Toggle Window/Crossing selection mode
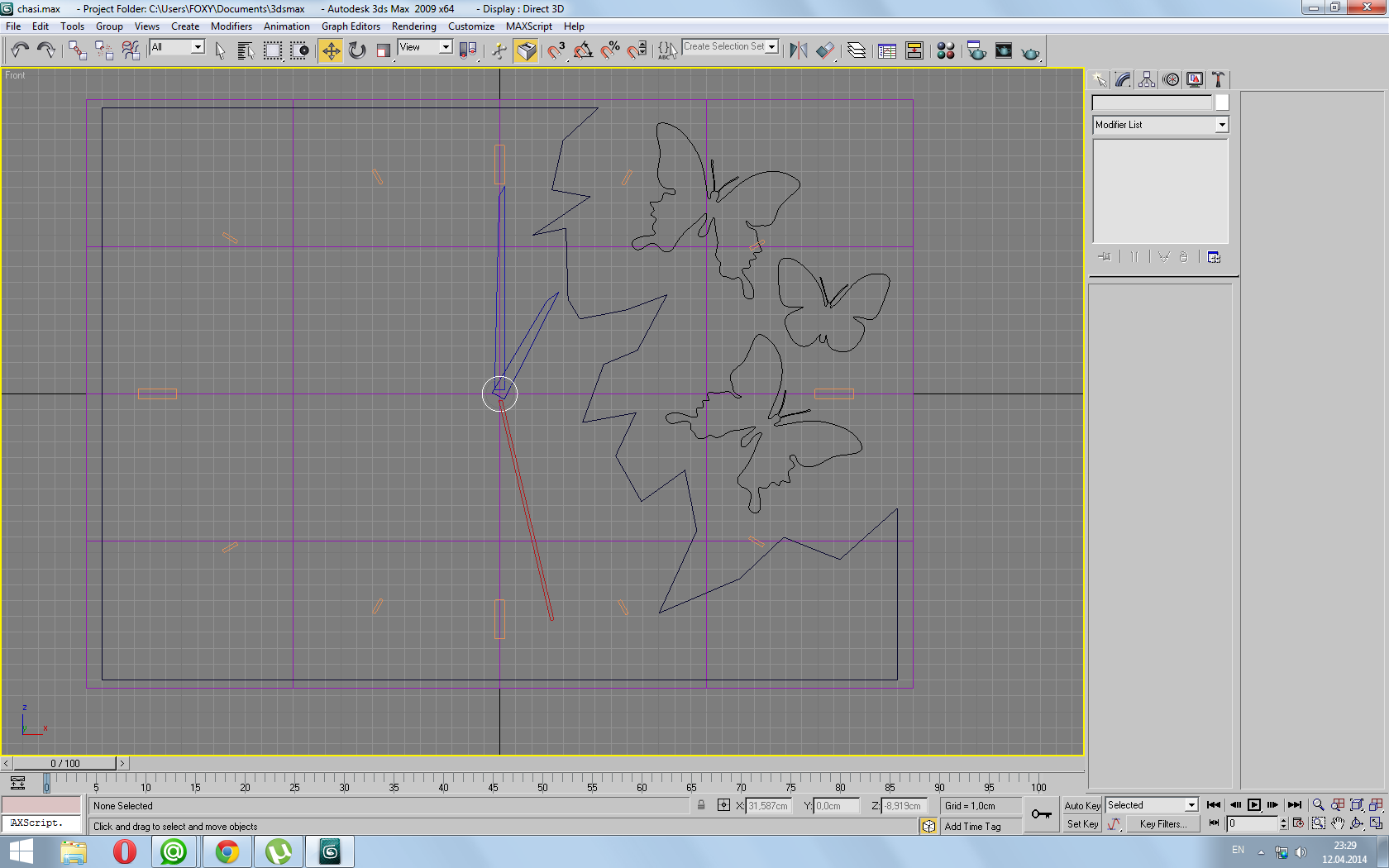Screen dimensions: 1389x868 click(299, 51)
